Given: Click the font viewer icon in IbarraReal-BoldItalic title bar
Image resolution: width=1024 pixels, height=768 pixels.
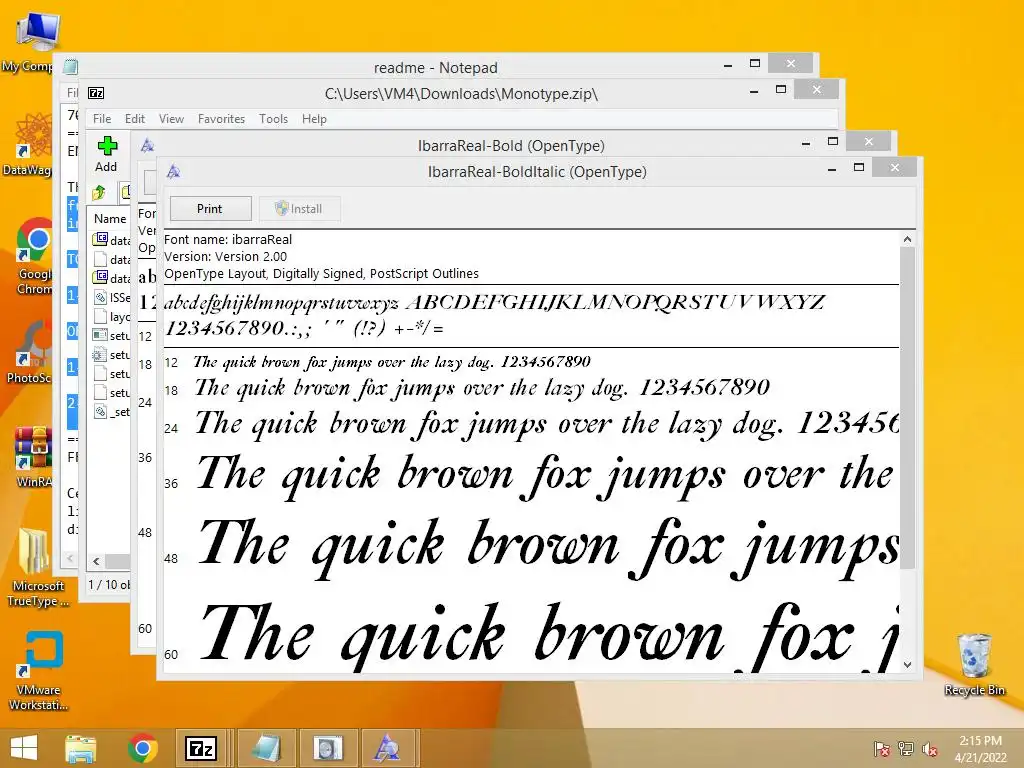Looking at the screenshot, I should tap(173, 172).
